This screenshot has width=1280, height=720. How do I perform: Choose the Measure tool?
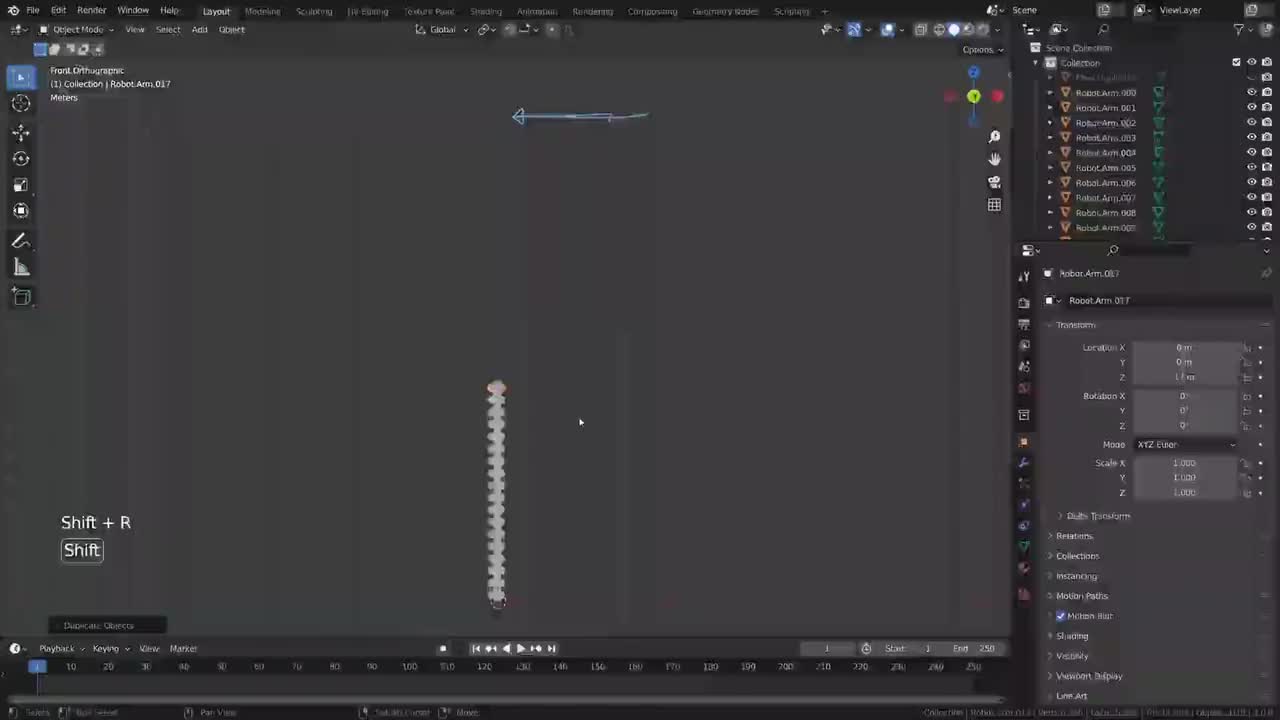21,267
